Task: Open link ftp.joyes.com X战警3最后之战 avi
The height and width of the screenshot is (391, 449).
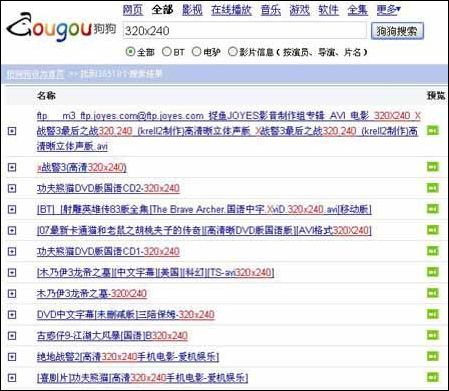Action: point(228,131)
